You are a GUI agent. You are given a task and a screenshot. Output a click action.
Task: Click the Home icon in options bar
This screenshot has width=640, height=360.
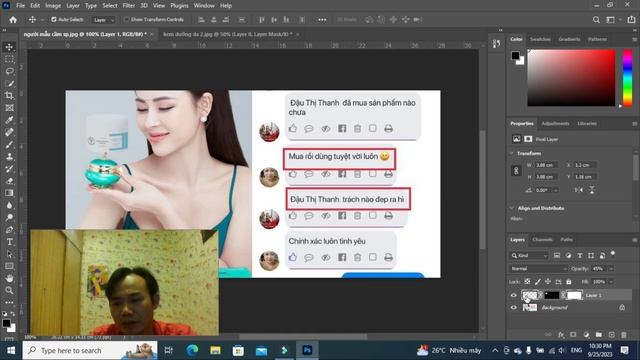(x=13, y=20)
